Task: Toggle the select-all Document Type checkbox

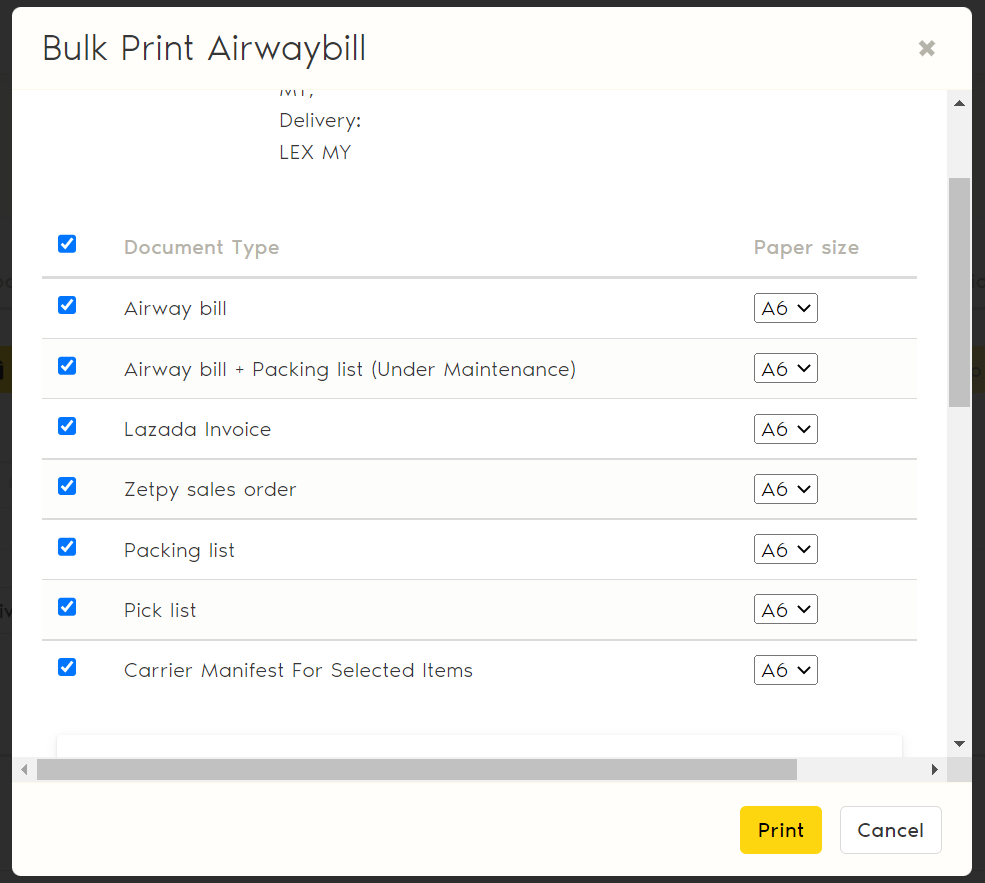Action: tap(67, 244)
